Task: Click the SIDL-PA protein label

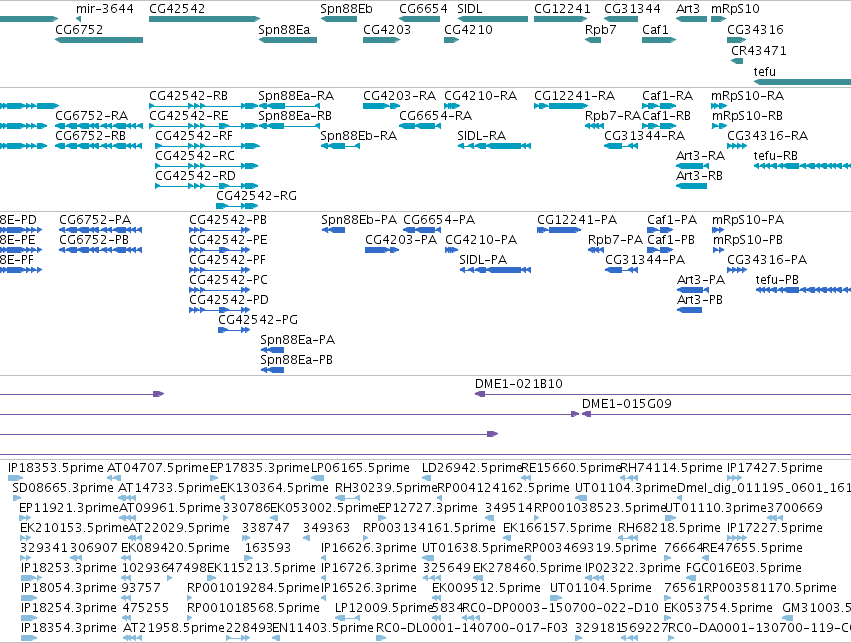Action: [483, 260]
